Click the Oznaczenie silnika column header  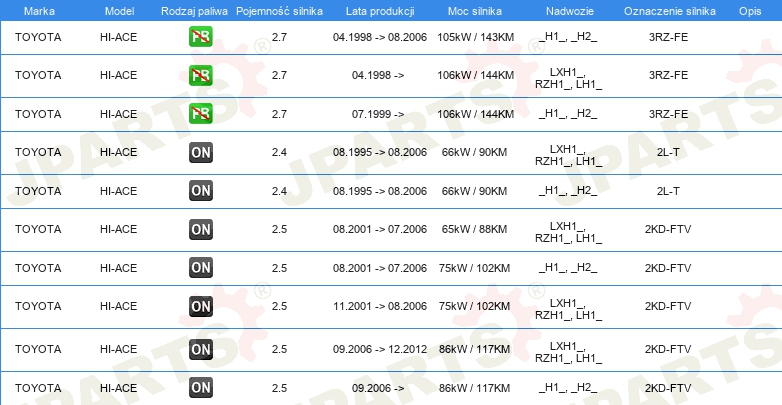[x=670, y=11]
